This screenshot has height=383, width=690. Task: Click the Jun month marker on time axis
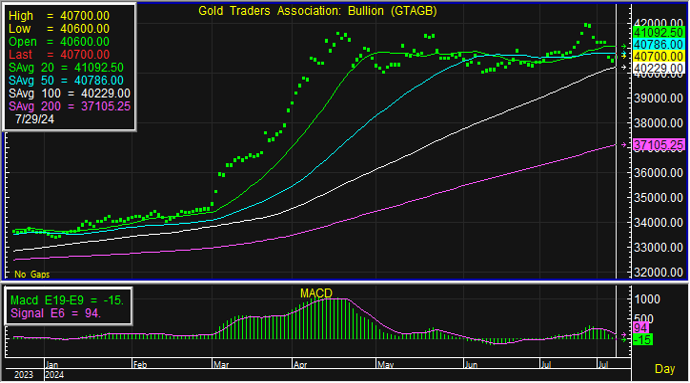pos(471,365)
